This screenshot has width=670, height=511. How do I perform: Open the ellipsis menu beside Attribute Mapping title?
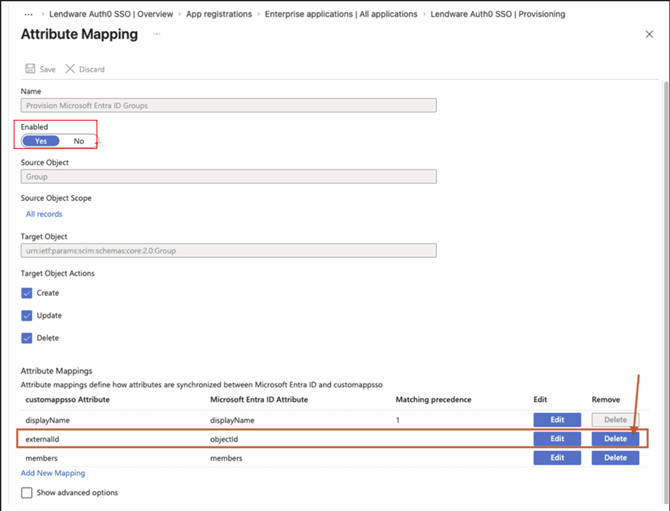tap(158, 34)
